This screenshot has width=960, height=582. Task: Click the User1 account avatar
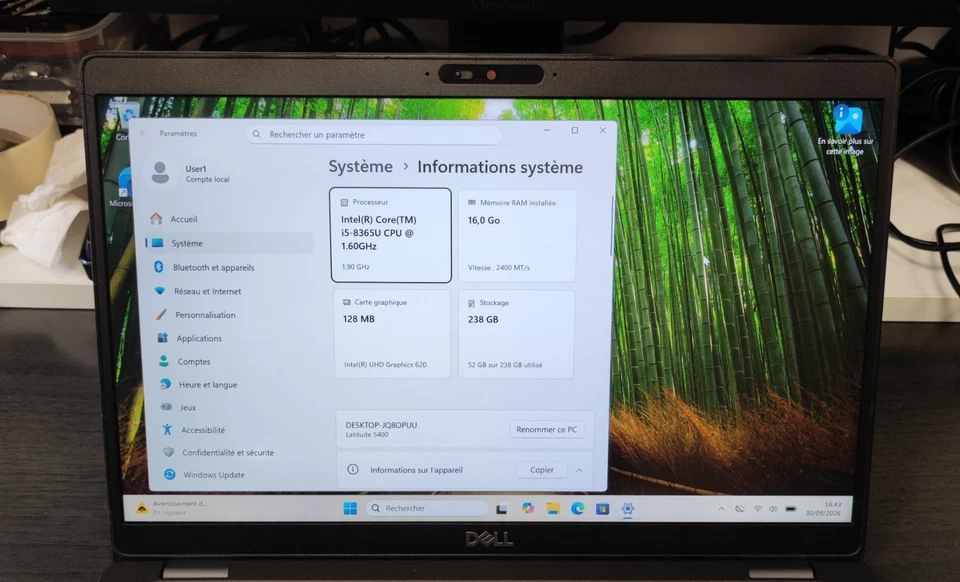[x=160, y=173]
